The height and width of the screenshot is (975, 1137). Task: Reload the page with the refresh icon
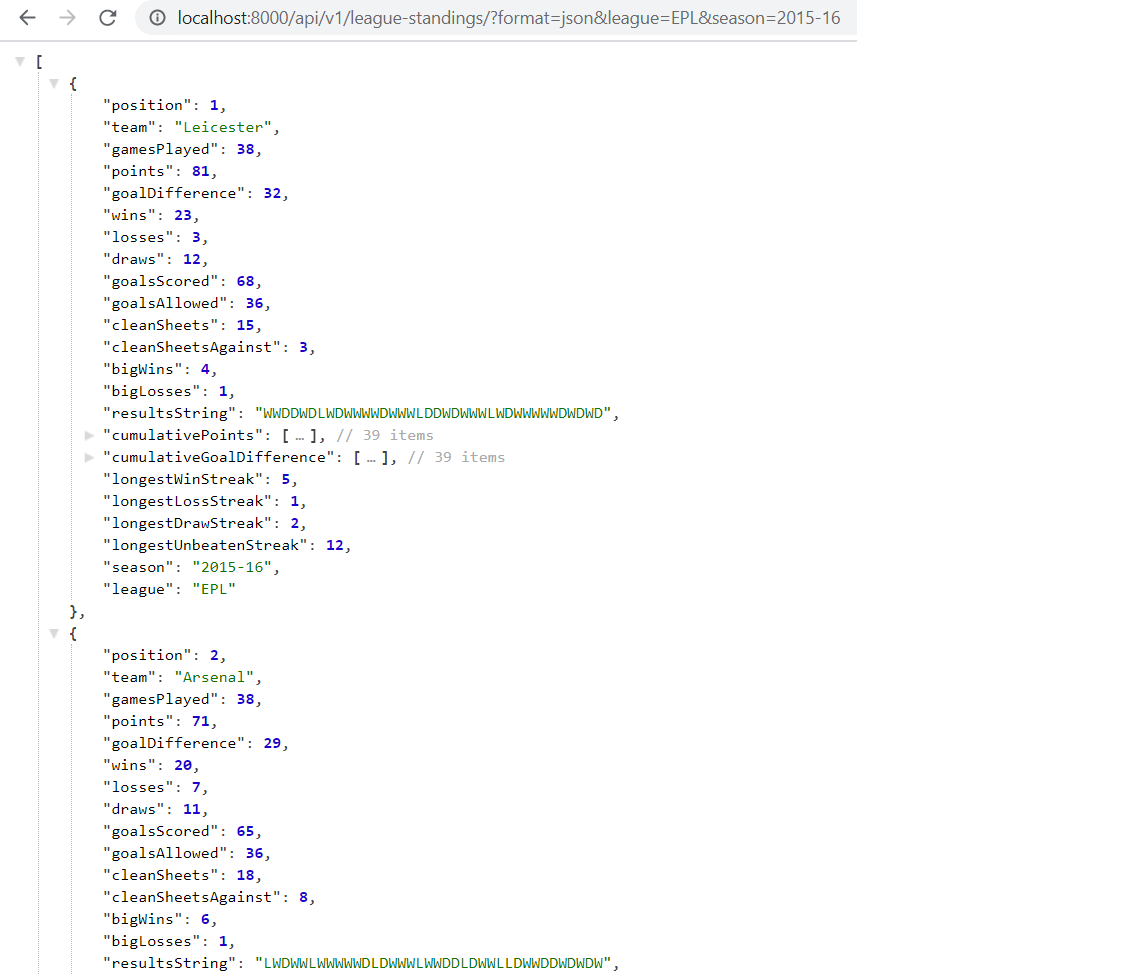(108, 17)
